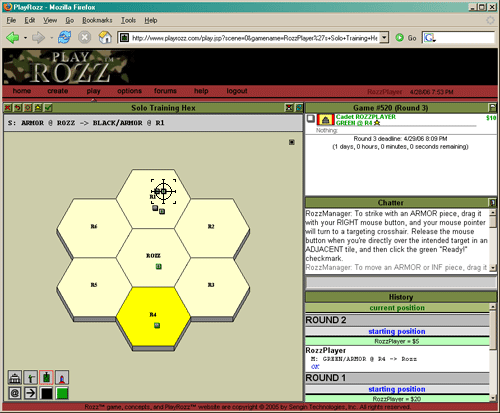
Task: Open the View menu
Action: pos(50,20)
